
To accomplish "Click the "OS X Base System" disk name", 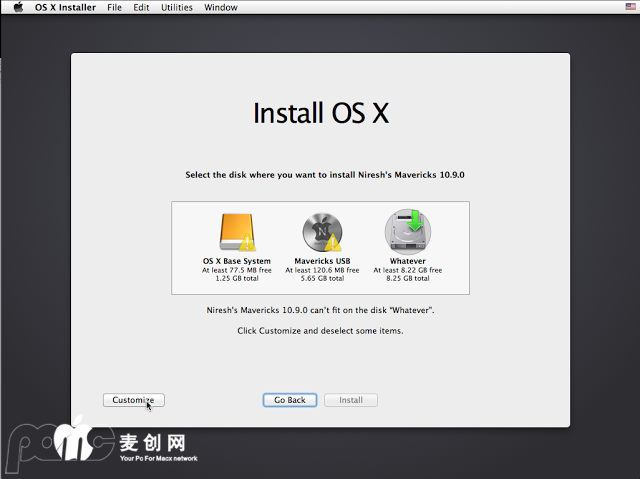I will coord(236,261).
